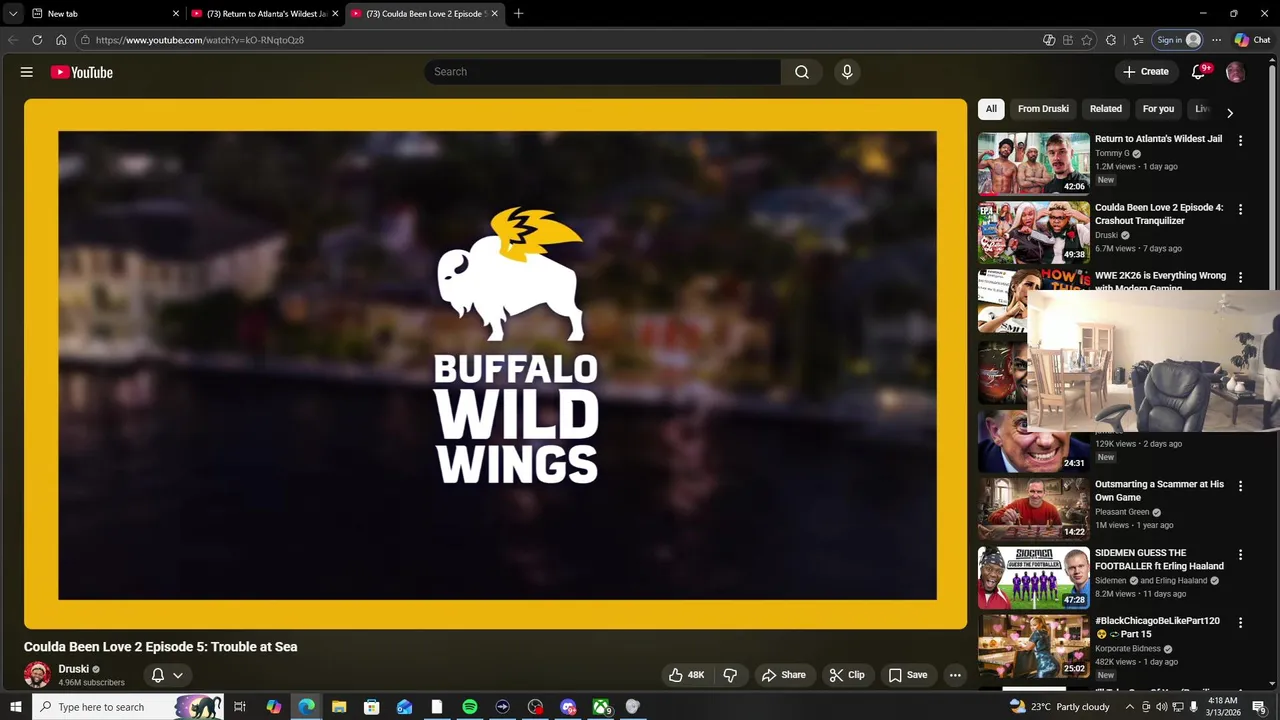Open browser extensions puzzle icon
Image resolution: width=1280 pixels, height=720 pixels.
pyautogui.click(x=1111, y=40)
